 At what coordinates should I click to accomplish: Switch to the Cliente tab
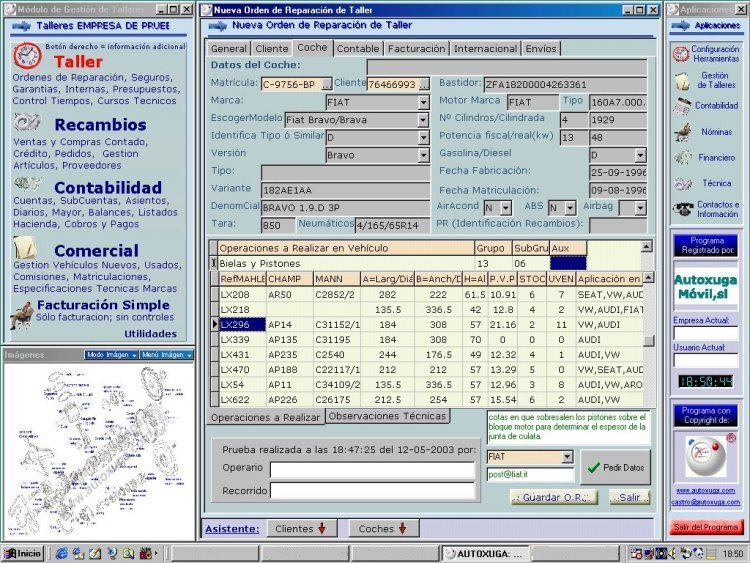tap(272, 48)
